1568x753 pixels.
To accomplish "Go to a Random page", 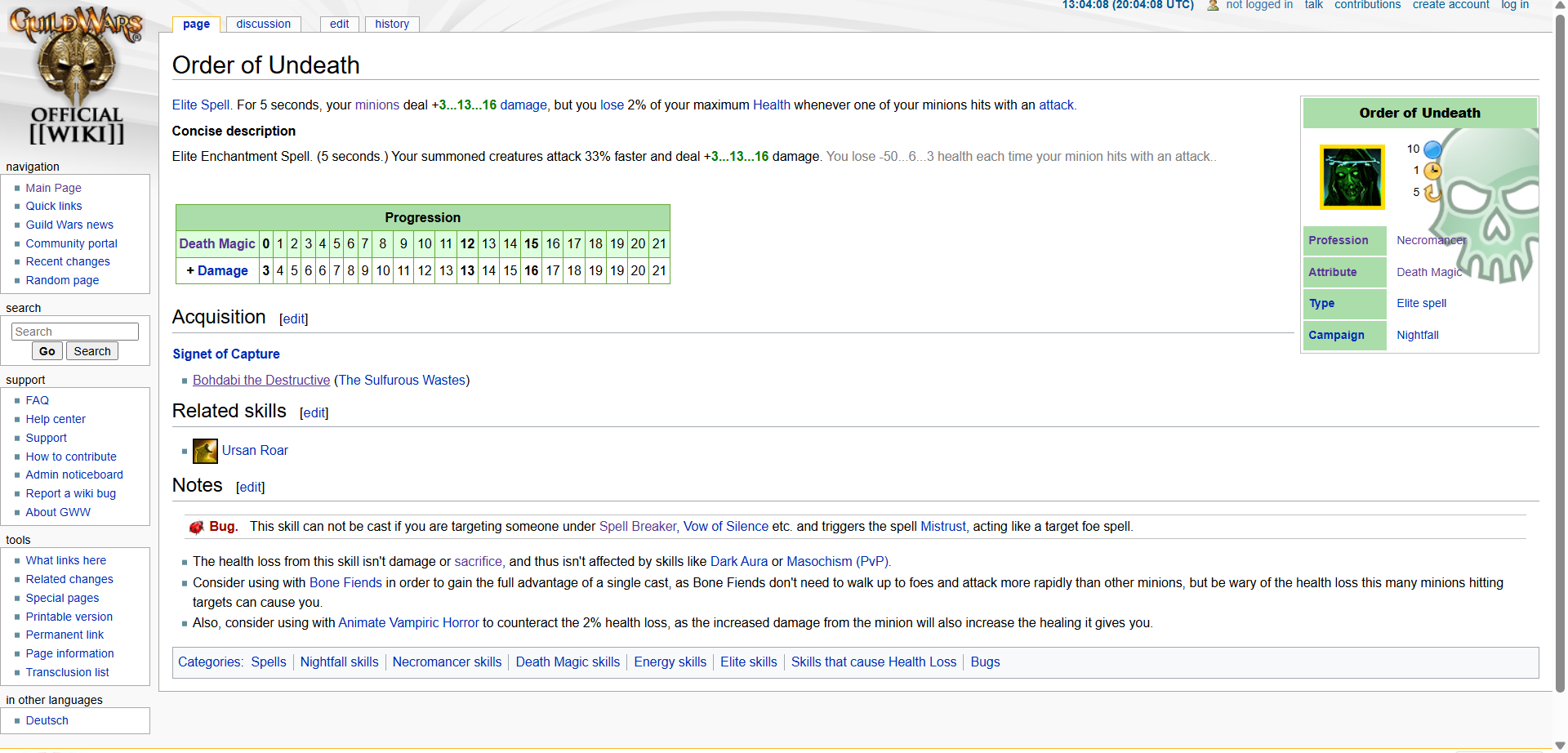I will [x=62, y=280].
